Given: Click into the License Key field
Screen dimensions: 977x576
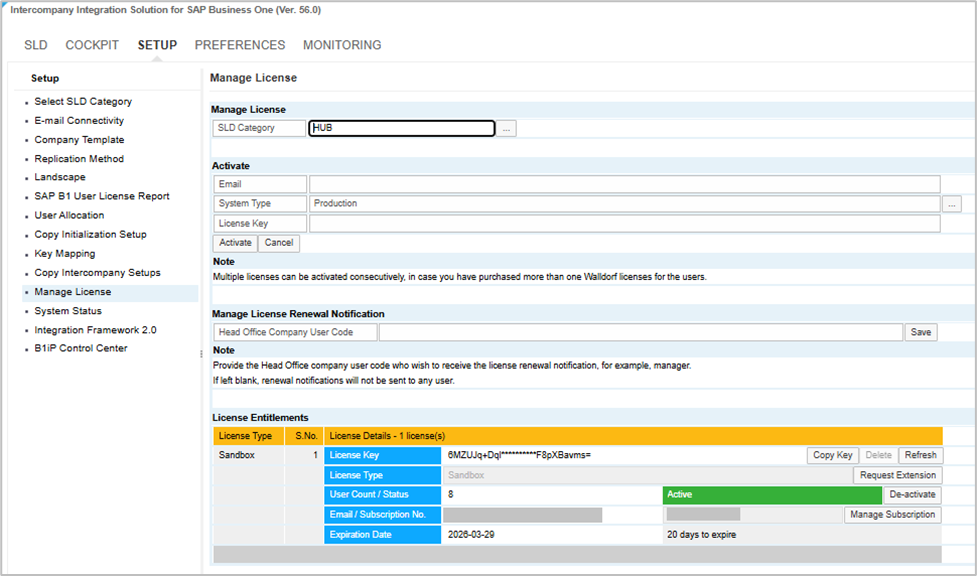Looking at the screenshot, I should coord(624,224).
